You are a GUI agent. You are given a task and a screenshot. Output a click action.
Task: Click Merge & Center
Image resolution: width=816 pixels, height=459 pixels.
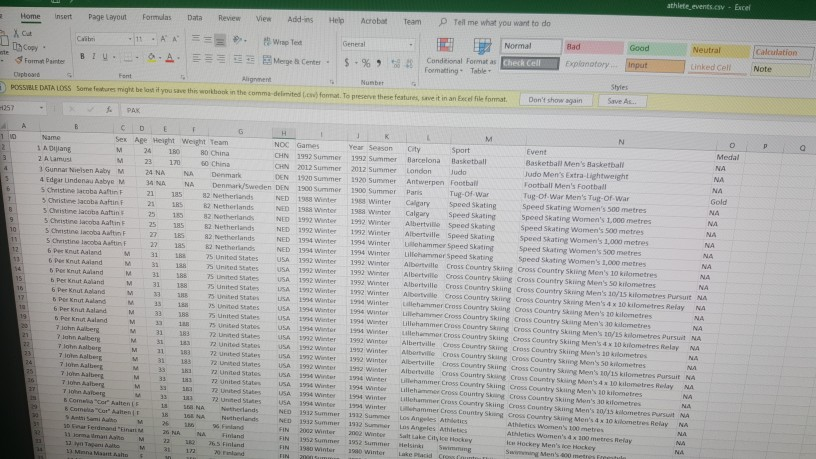292,61
